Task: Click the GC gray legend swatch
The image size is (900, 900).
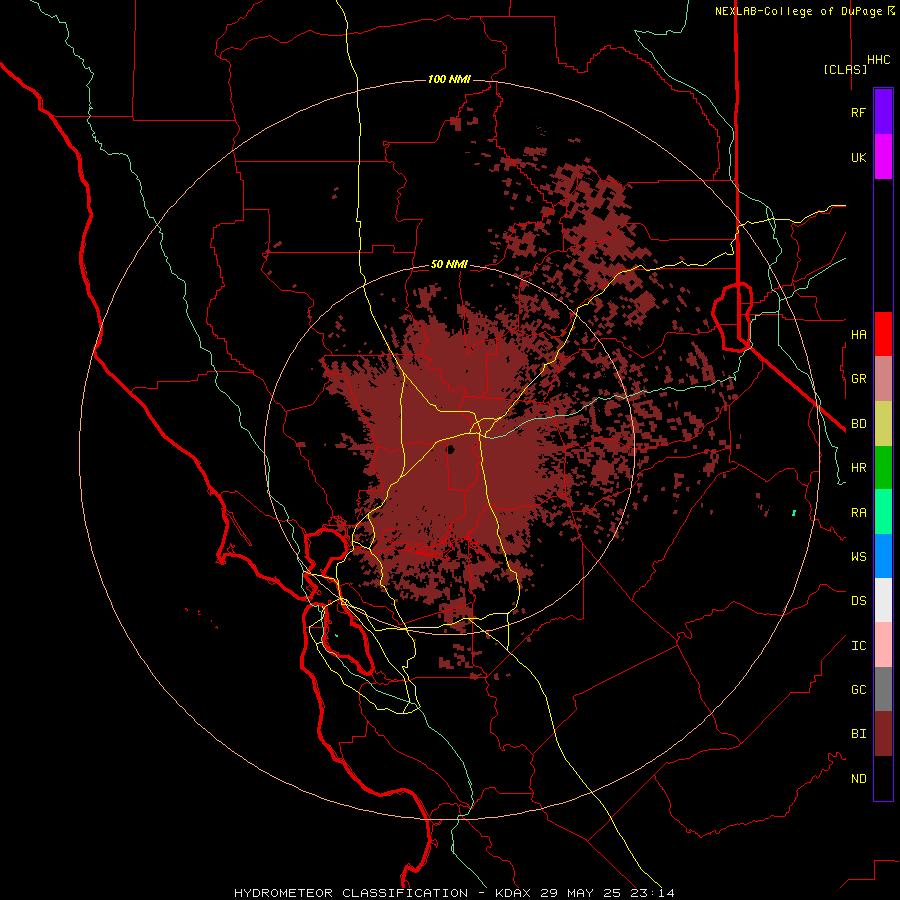Action: 883,689
